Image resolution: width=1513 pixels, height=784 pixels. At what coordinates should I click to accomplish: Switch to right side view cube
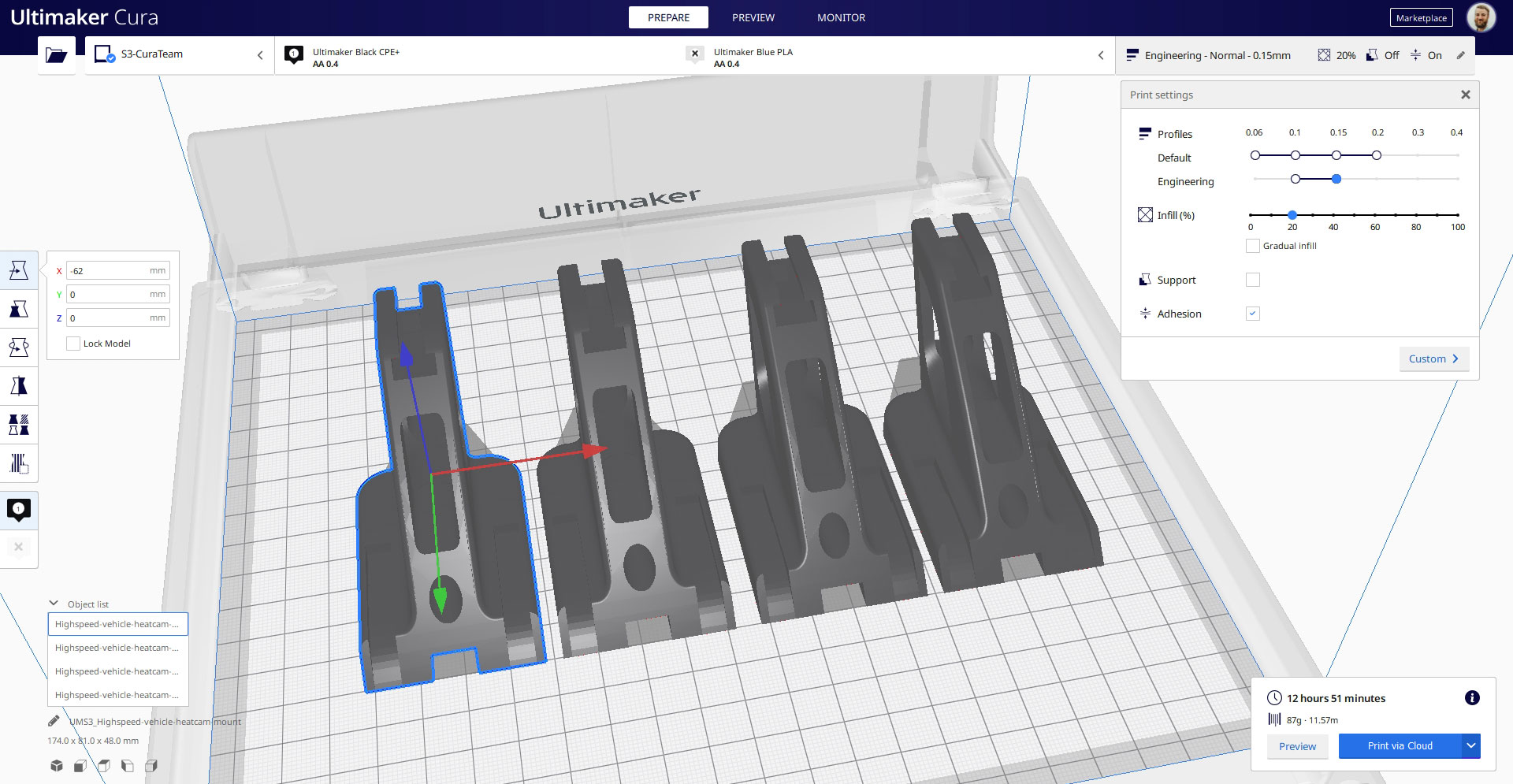click(151, 765)
